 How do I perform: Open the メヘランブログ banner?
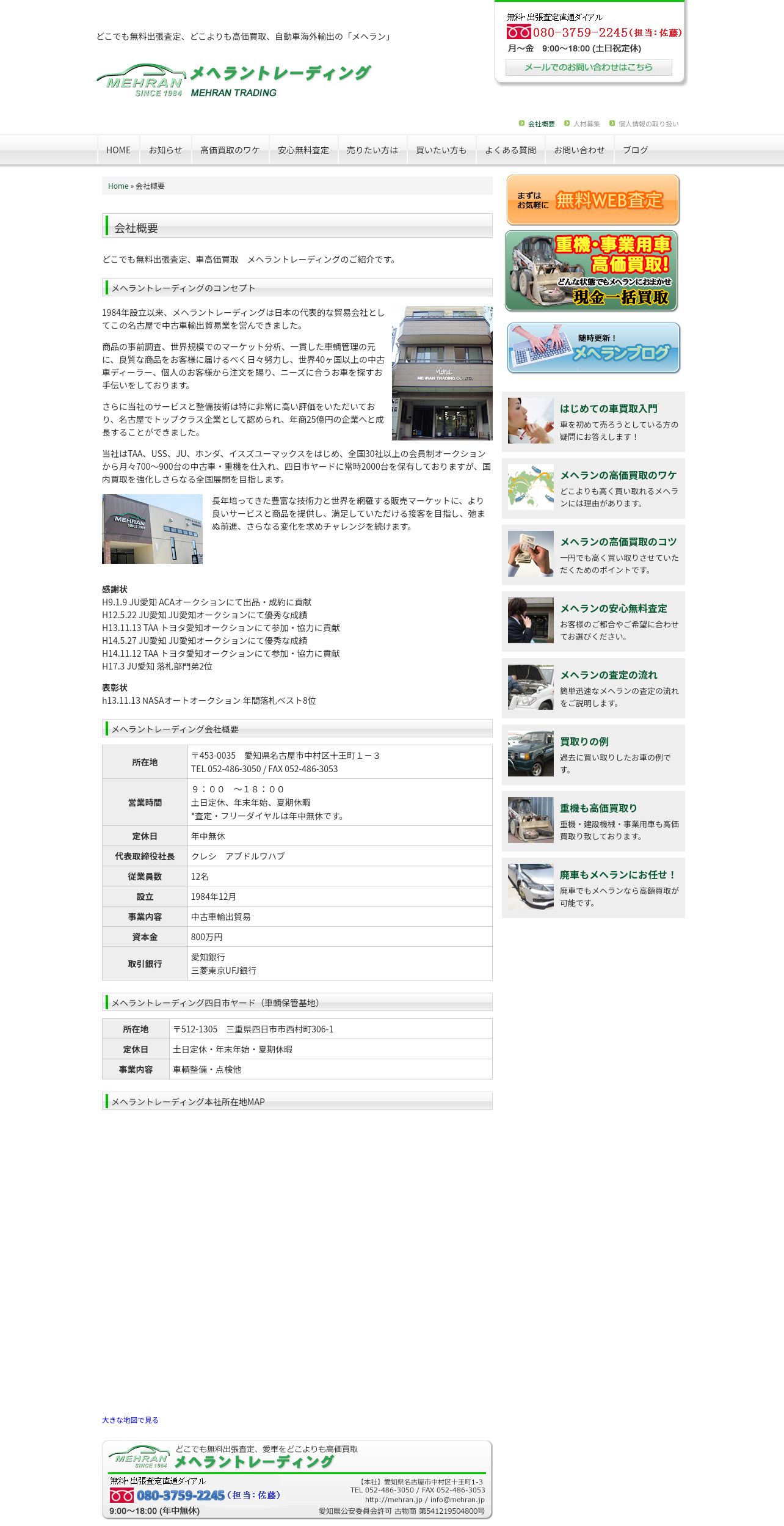[x=593, y=348]
